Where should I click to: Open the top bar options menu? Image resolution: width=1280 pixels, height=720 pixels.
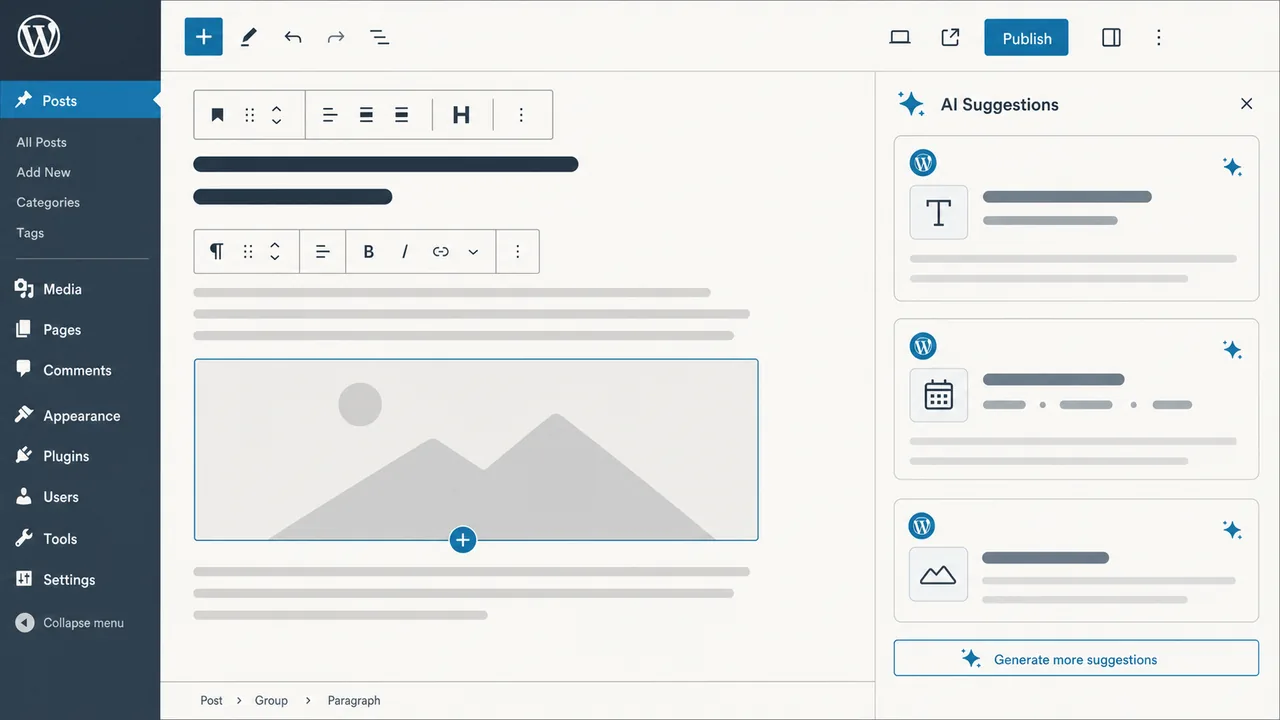1158,37
